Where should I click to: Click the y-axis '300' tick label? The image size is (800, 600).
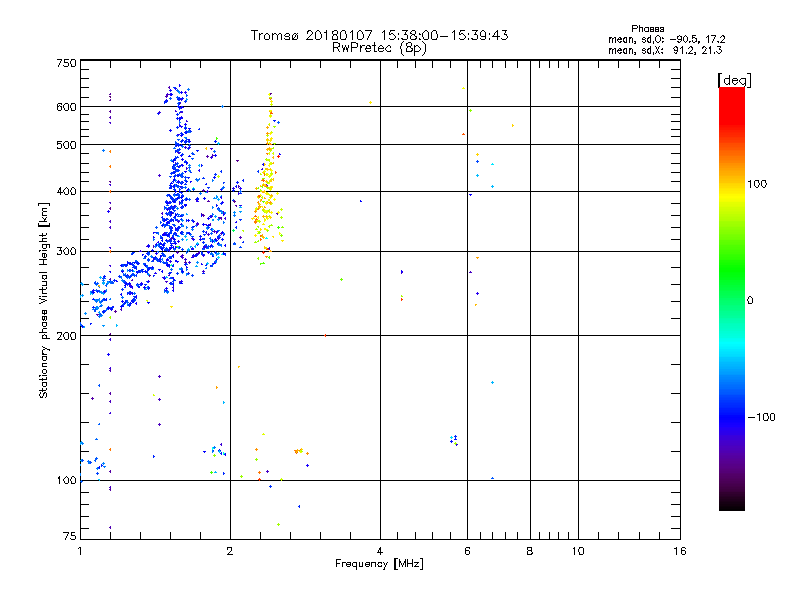[x=66, y=251]
